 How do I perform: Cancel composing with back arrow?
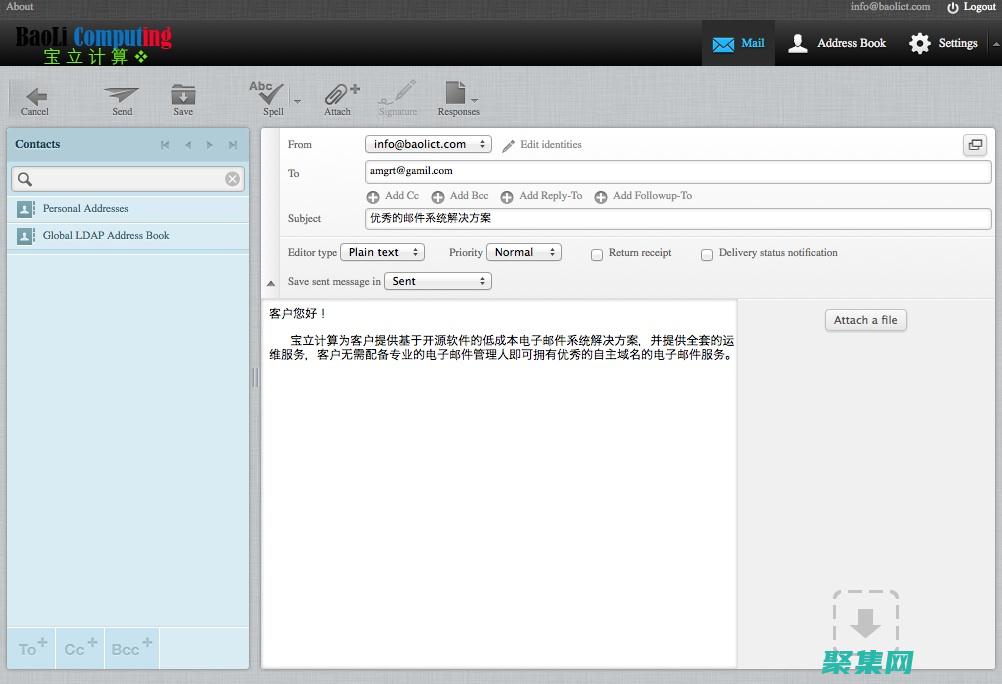pyautogui.click(x=35, y=97)
